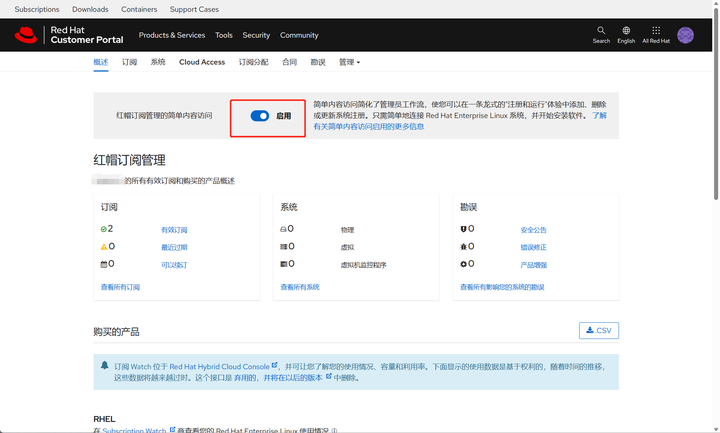
Task: Click the calendar icon in 订阅 card
Action: click(x=104, y=264)
